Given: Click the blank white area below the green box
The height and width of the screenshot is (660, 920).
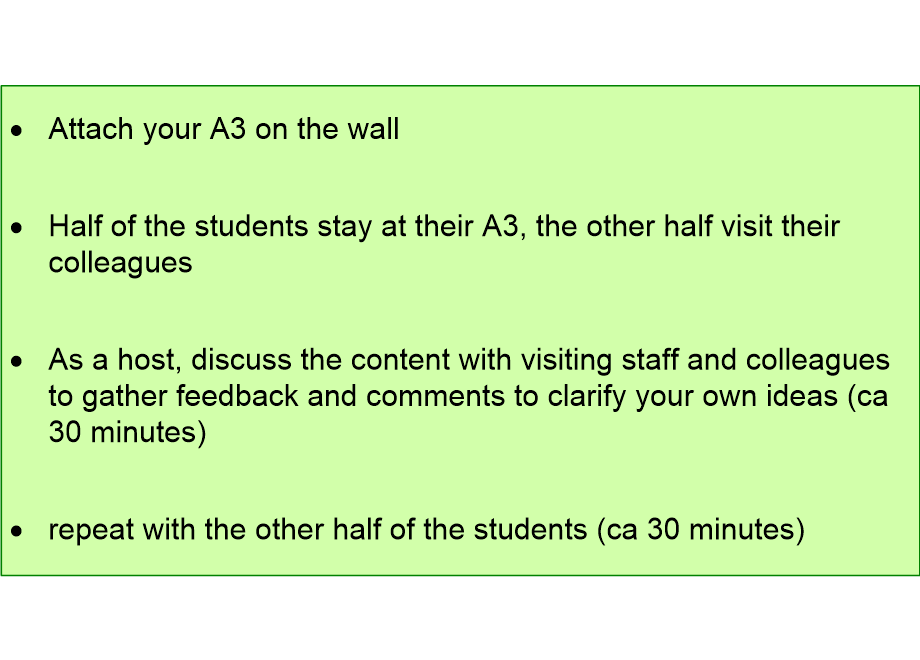Looking at the screenshot, I should 460,618.
